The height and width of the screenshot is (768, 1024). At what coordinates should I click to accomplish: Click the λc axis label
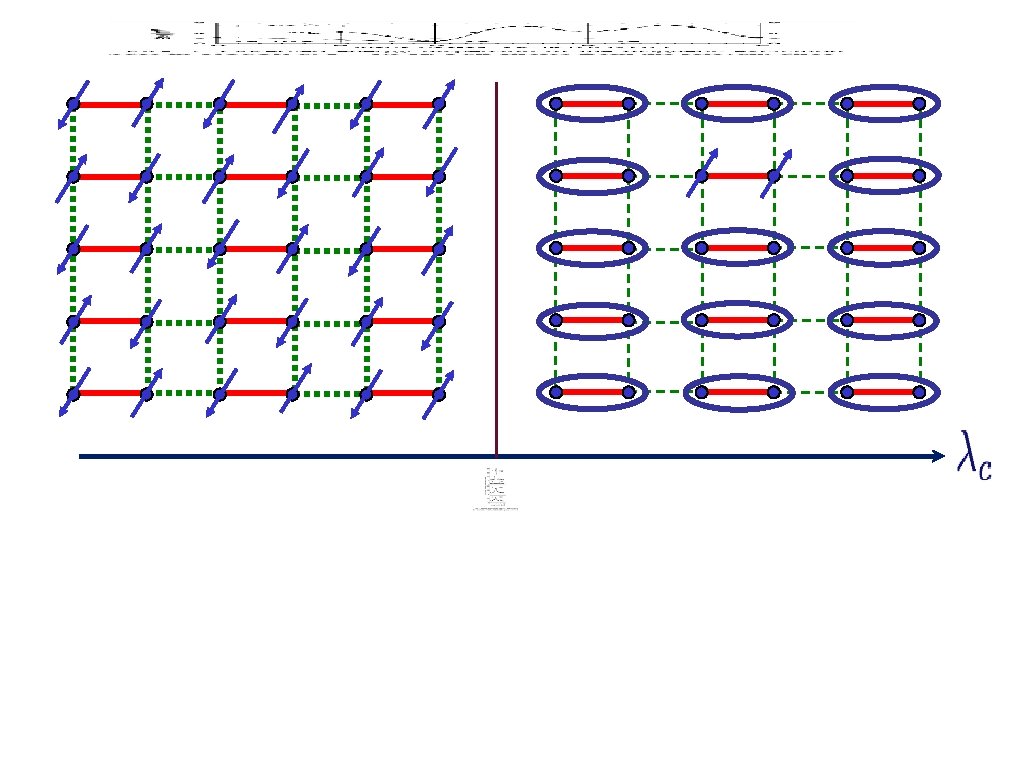click(x=974, y=455)
